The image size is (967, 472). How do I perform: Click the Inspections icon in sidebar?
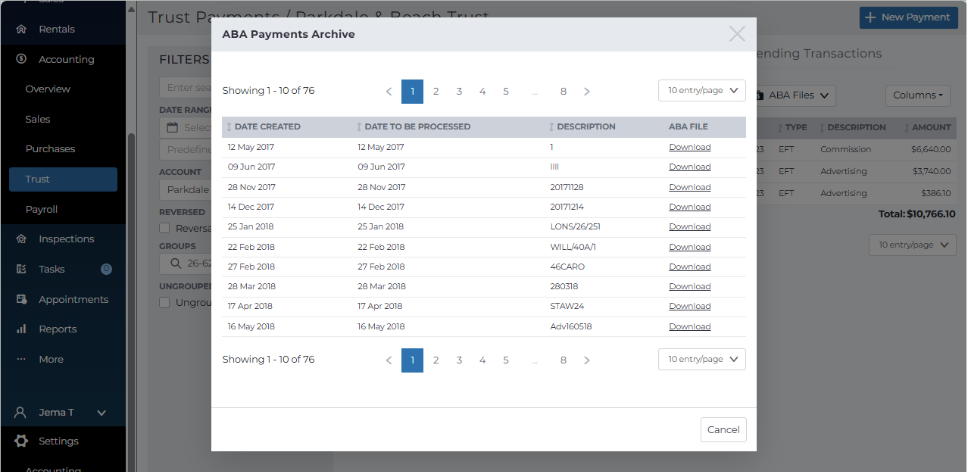(21, 239)
